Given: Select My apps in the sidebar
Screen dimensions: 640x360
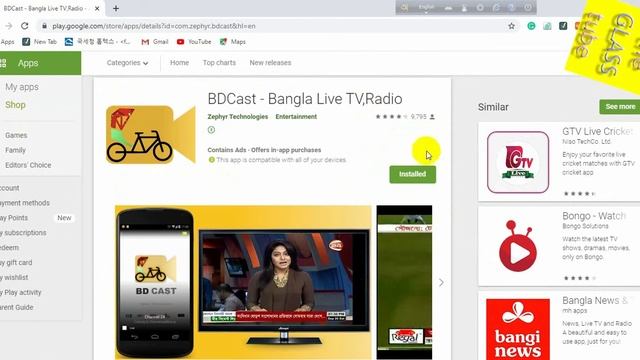Looking at the screenshot, I should click(x=22, y=87).
